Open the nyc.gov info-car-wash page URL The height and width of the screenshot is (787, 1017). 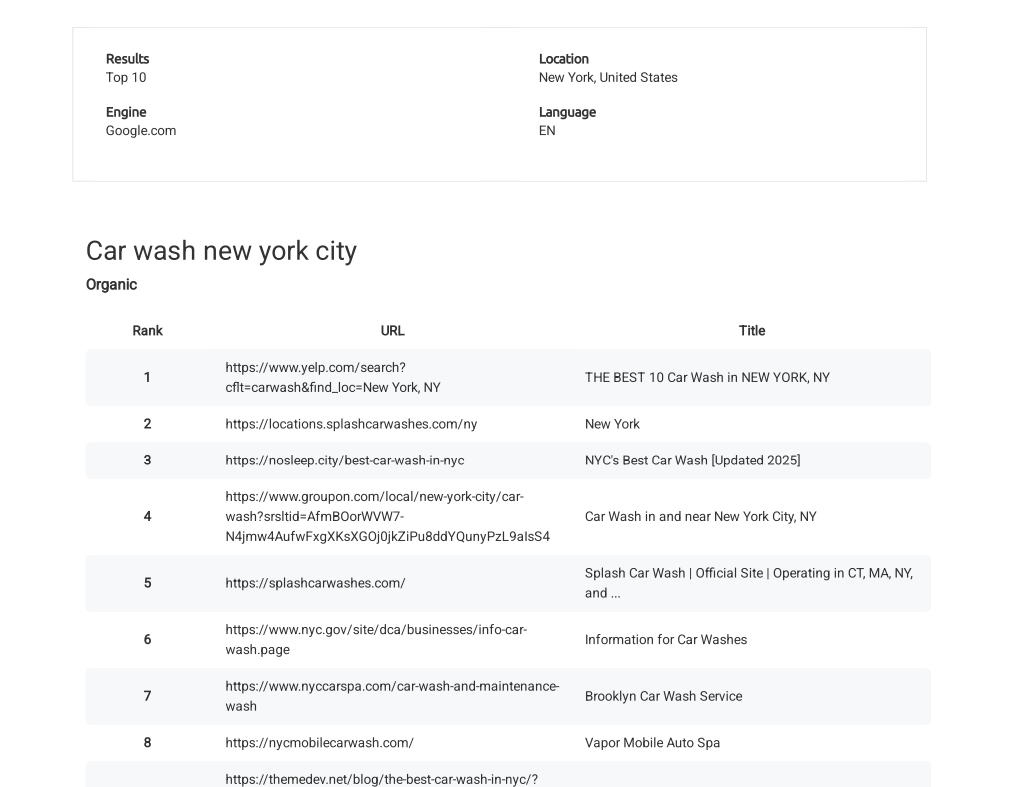[376, 640]
